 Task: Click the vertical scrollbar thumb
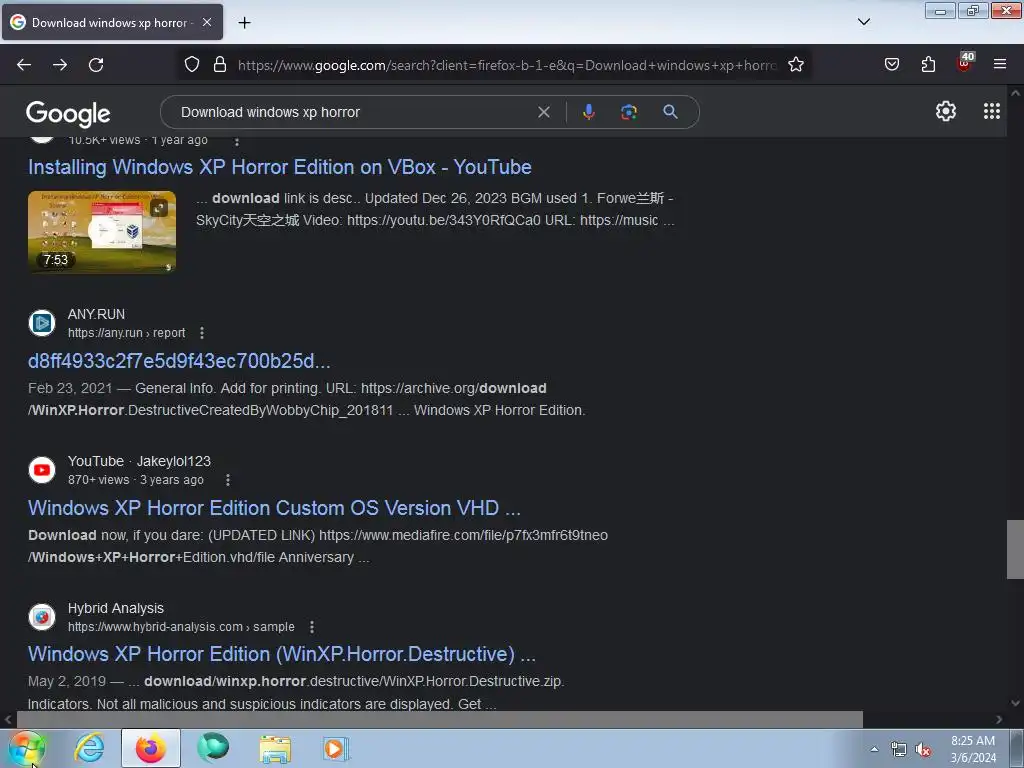pos(1015,549)
